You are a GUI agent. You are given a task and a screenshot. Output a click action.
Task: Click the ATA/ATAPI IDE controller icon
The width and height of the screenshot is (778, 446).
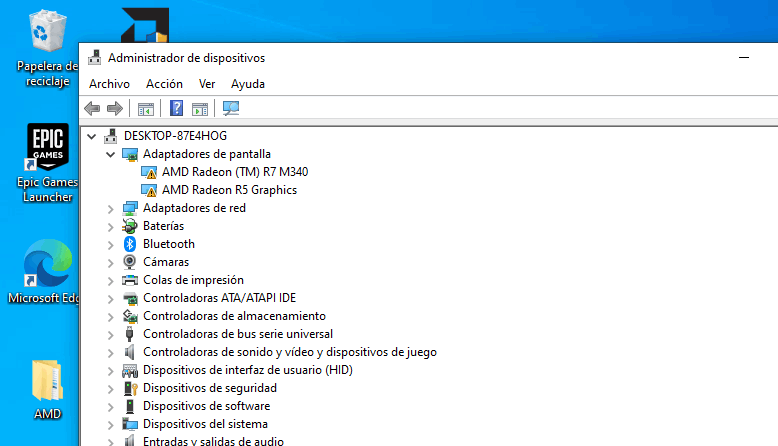pos(130,298)
